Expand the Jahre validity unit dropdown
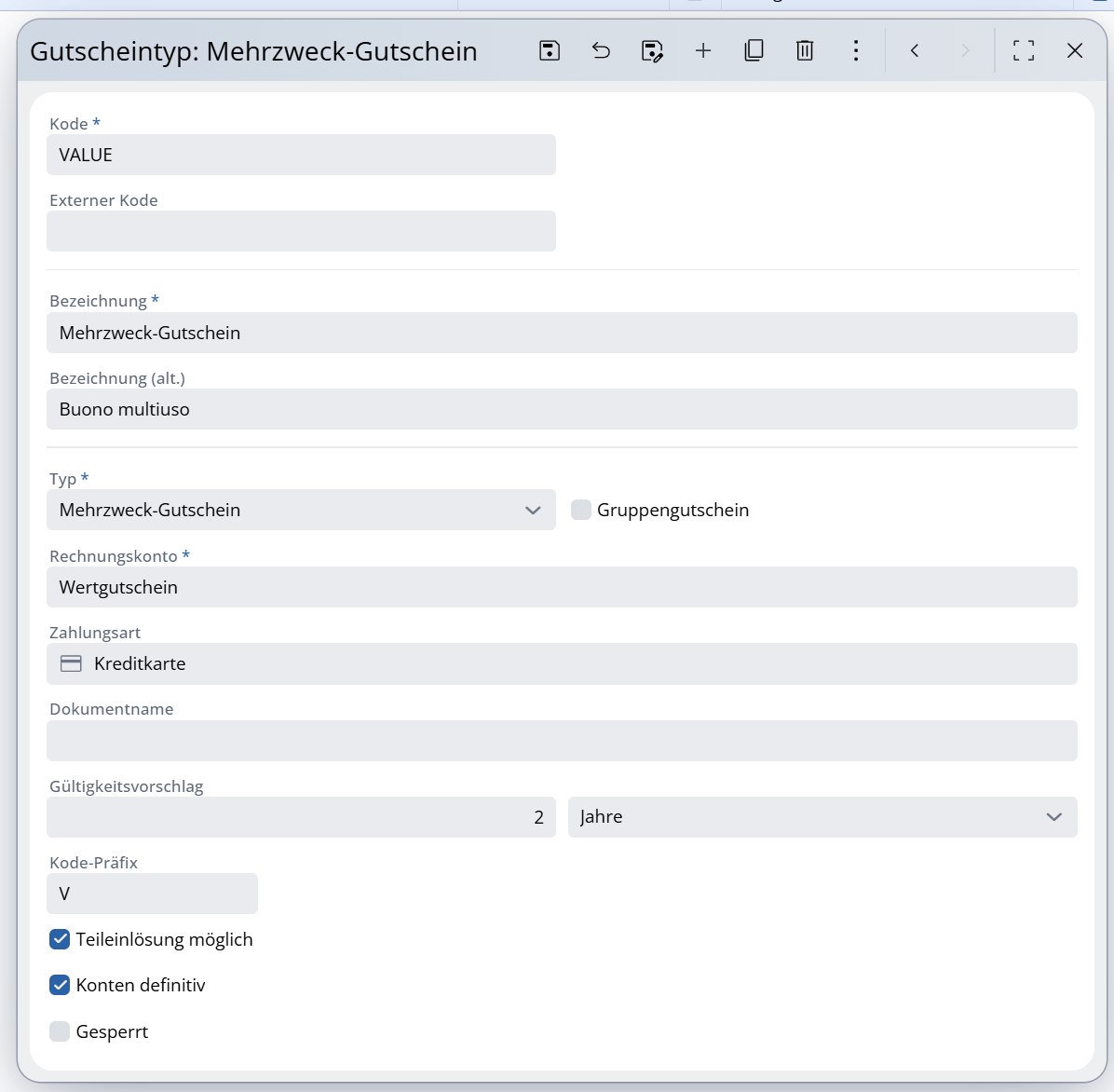 [822, 817]
